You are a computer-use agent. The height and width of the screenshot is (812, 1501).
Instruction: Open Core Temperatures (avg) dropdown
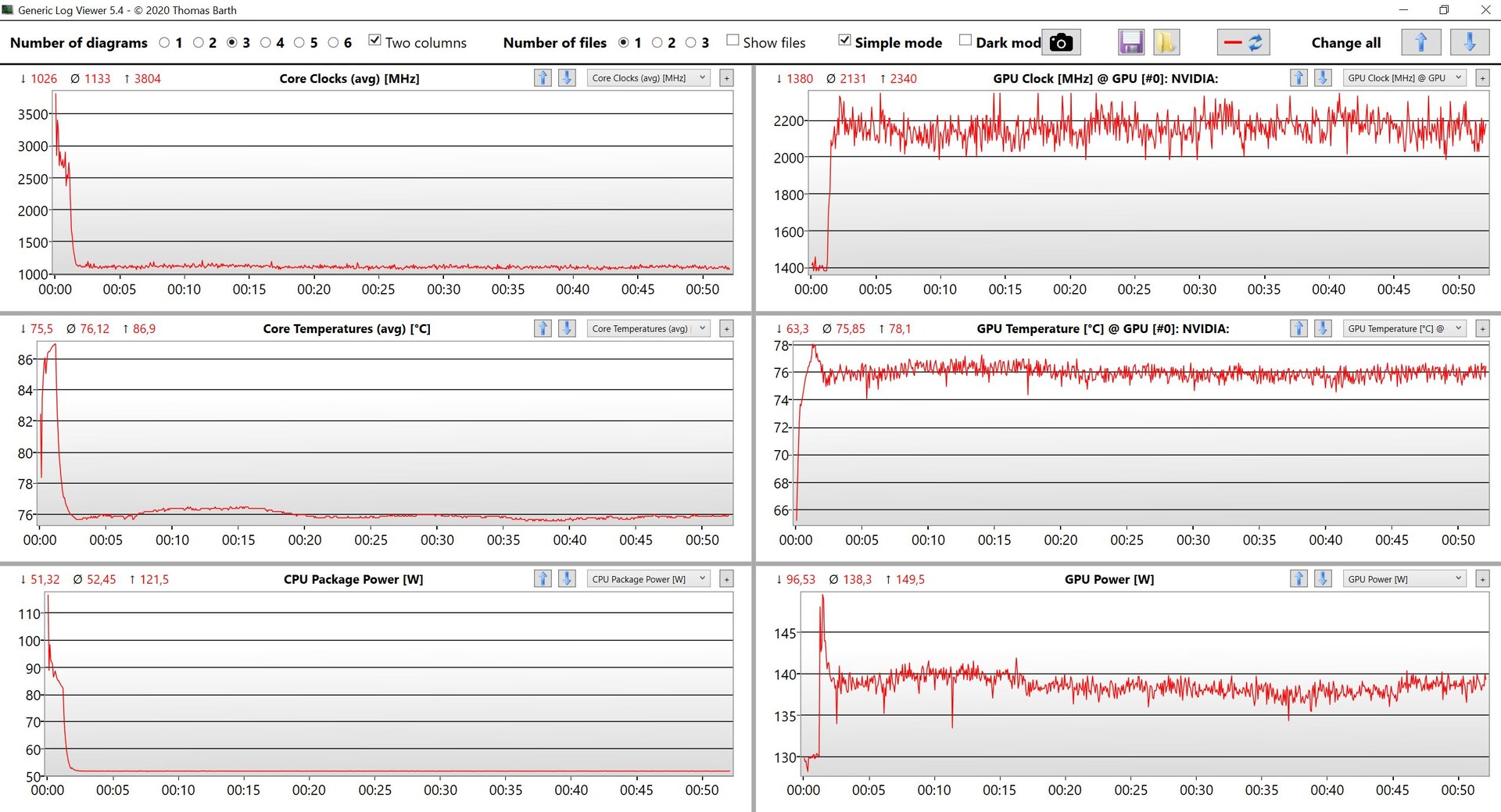[x=648, y=329]
